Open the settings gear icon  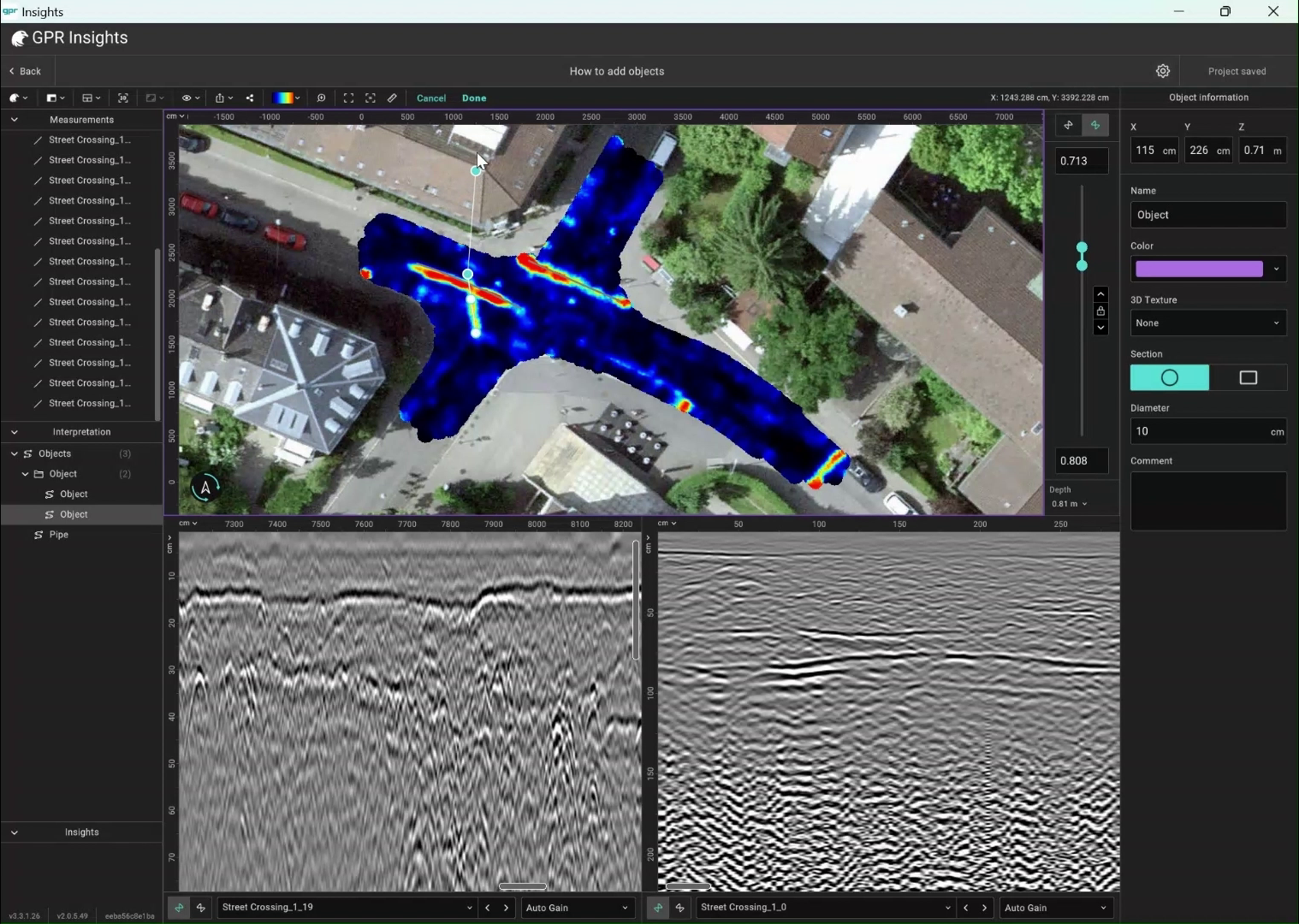[1162, 71]
